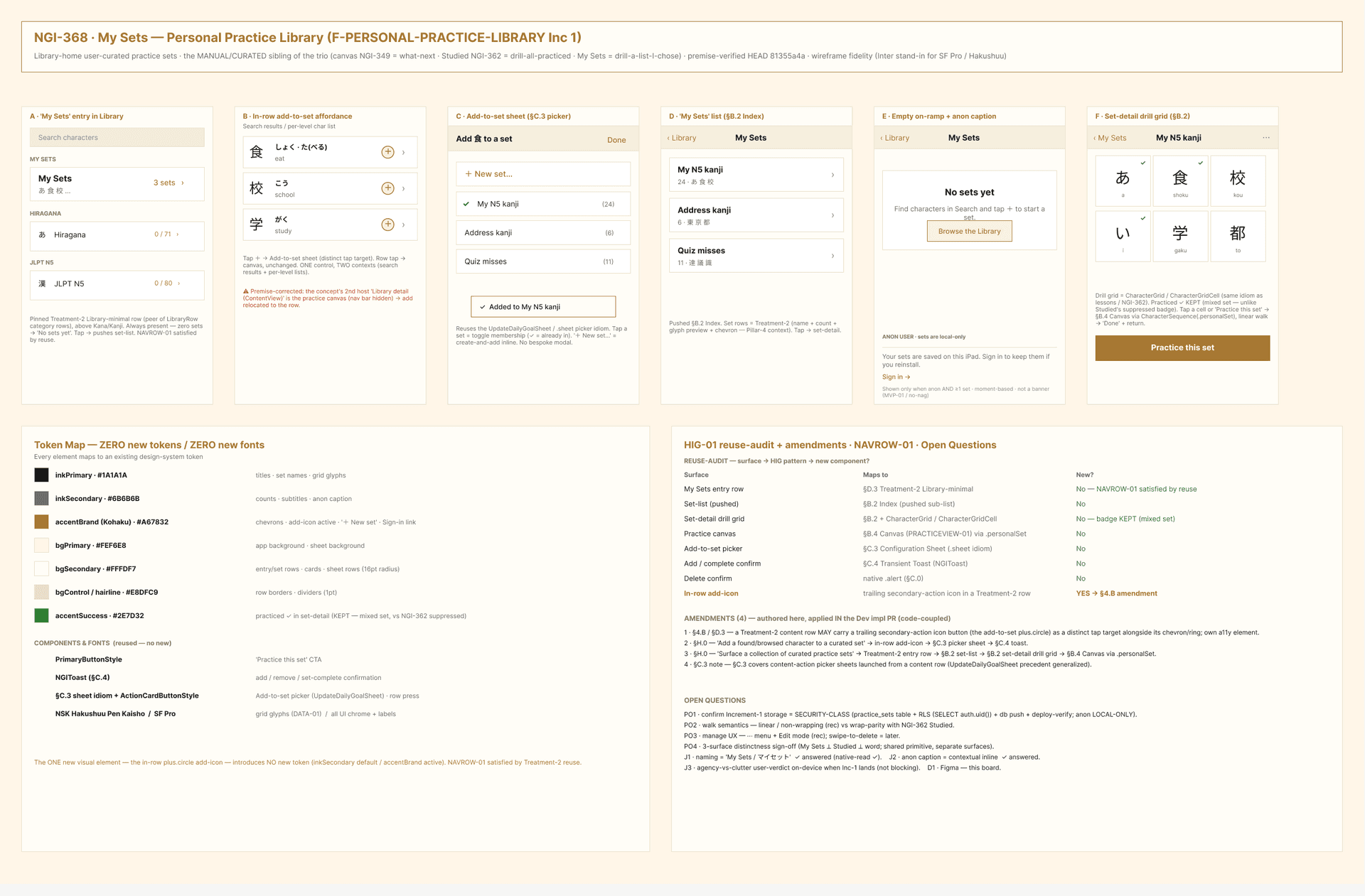The width and height of the screenshot is (1365, 896).
Task: Go back to Library from panel E empty on-ramp
Action: pos(895,138)
